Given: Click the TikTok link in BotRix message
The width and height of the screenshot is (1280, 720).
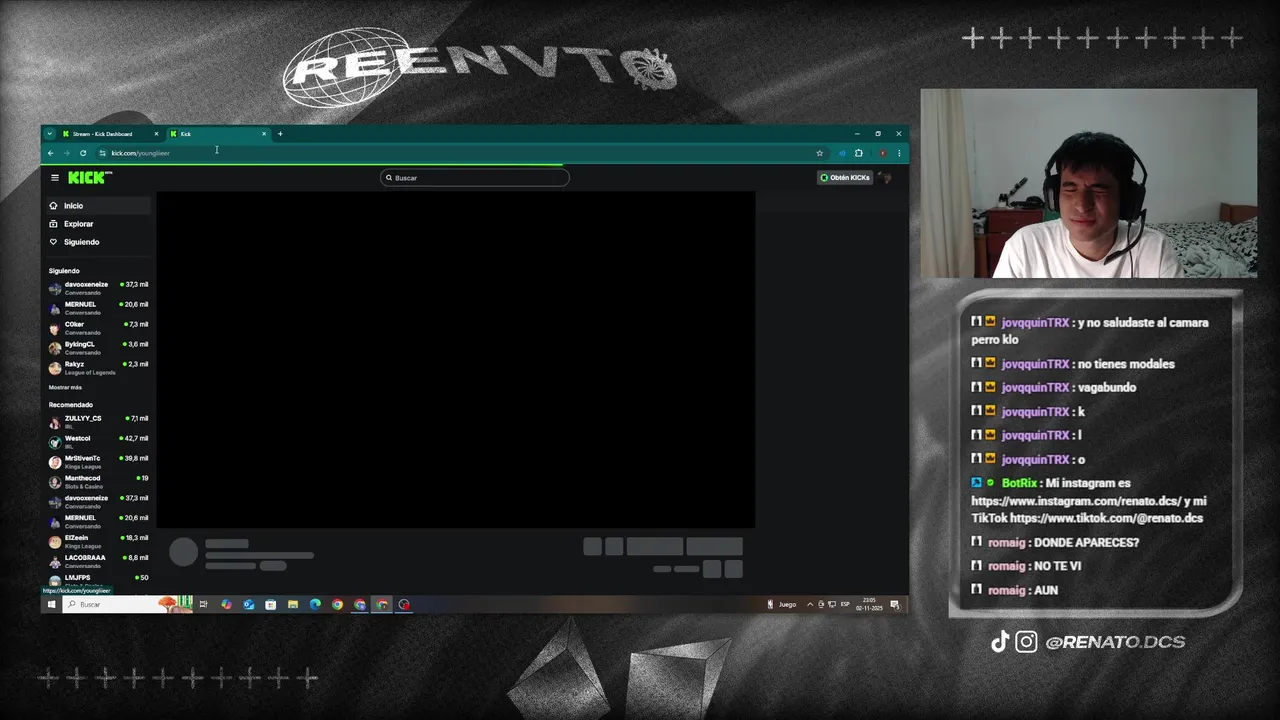Looking at the screenshot, I should tap(1106, 518).
